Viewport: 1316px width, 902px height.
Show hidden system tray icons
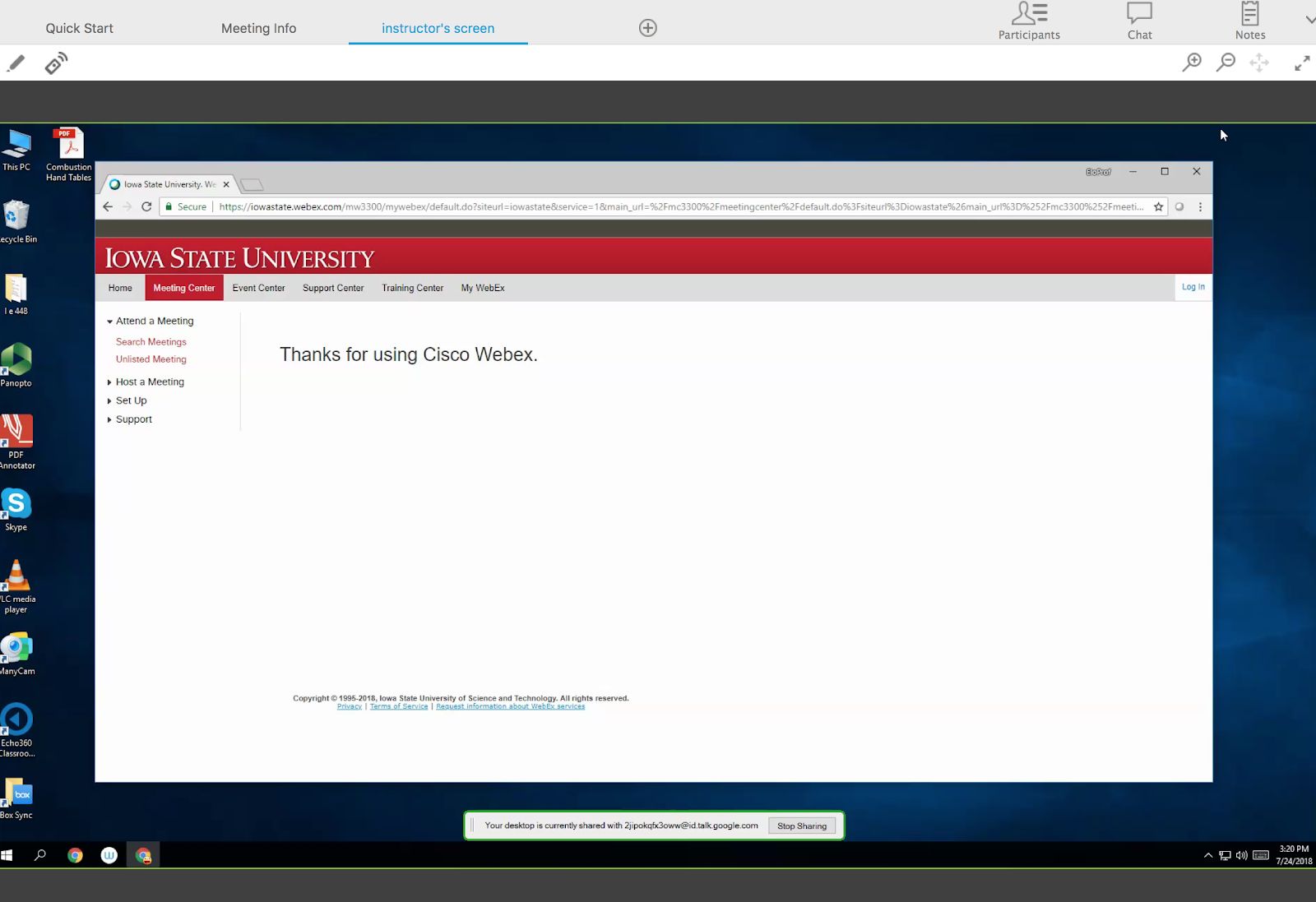click(x=1208, y=855)
